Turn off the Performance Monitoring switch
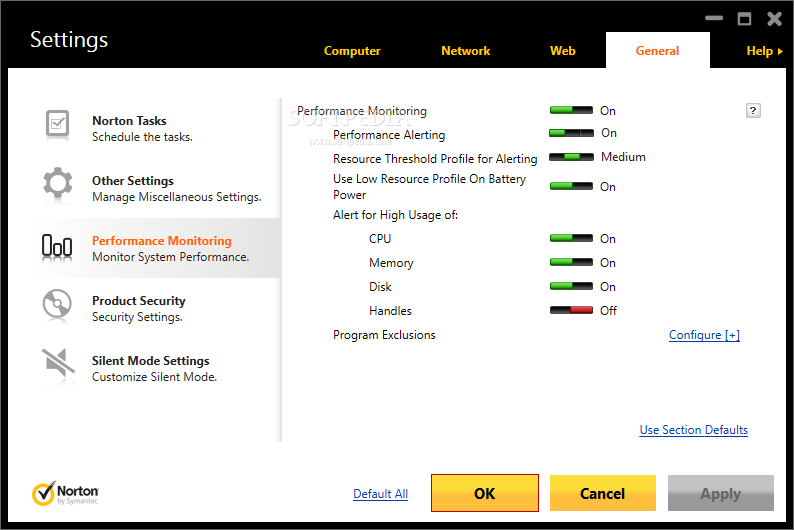The height and width of the screenshot is (530, 794). coord(571,111)
